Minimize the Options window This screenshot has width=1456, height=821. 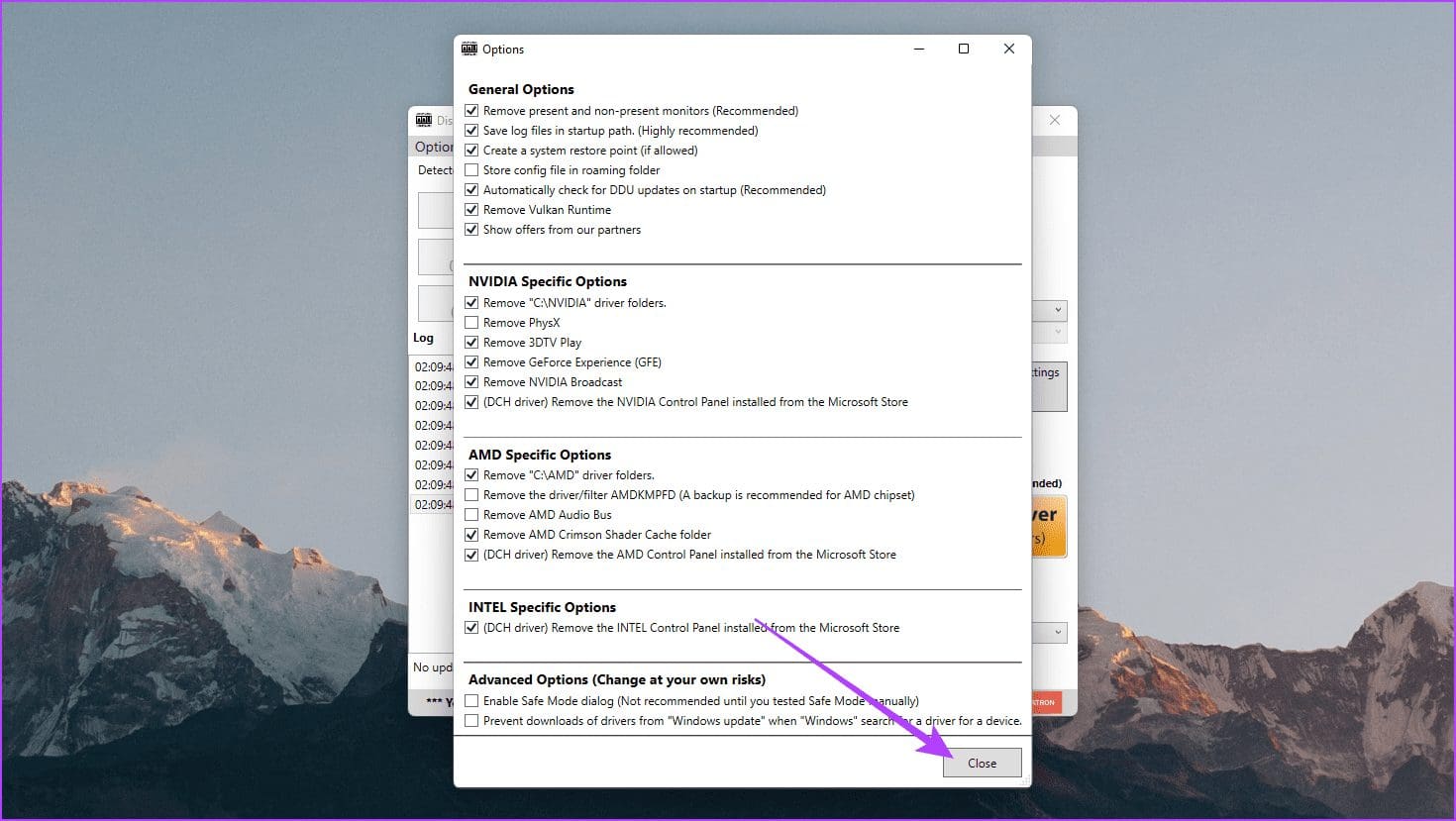coord(919,49)
